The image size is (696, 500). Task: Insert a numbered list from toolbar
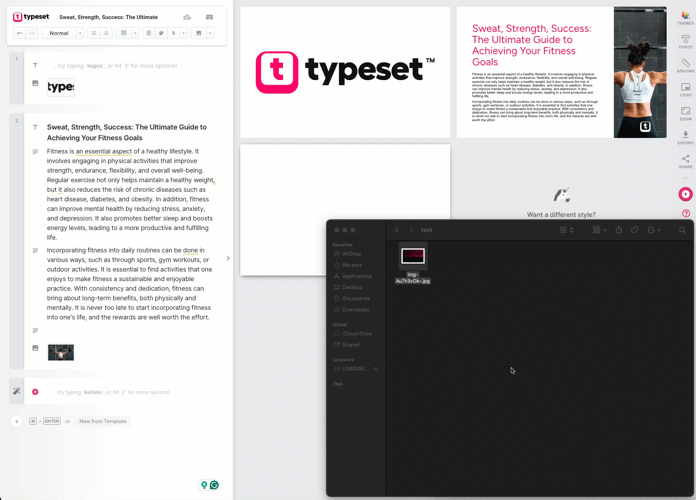(106, 33)
